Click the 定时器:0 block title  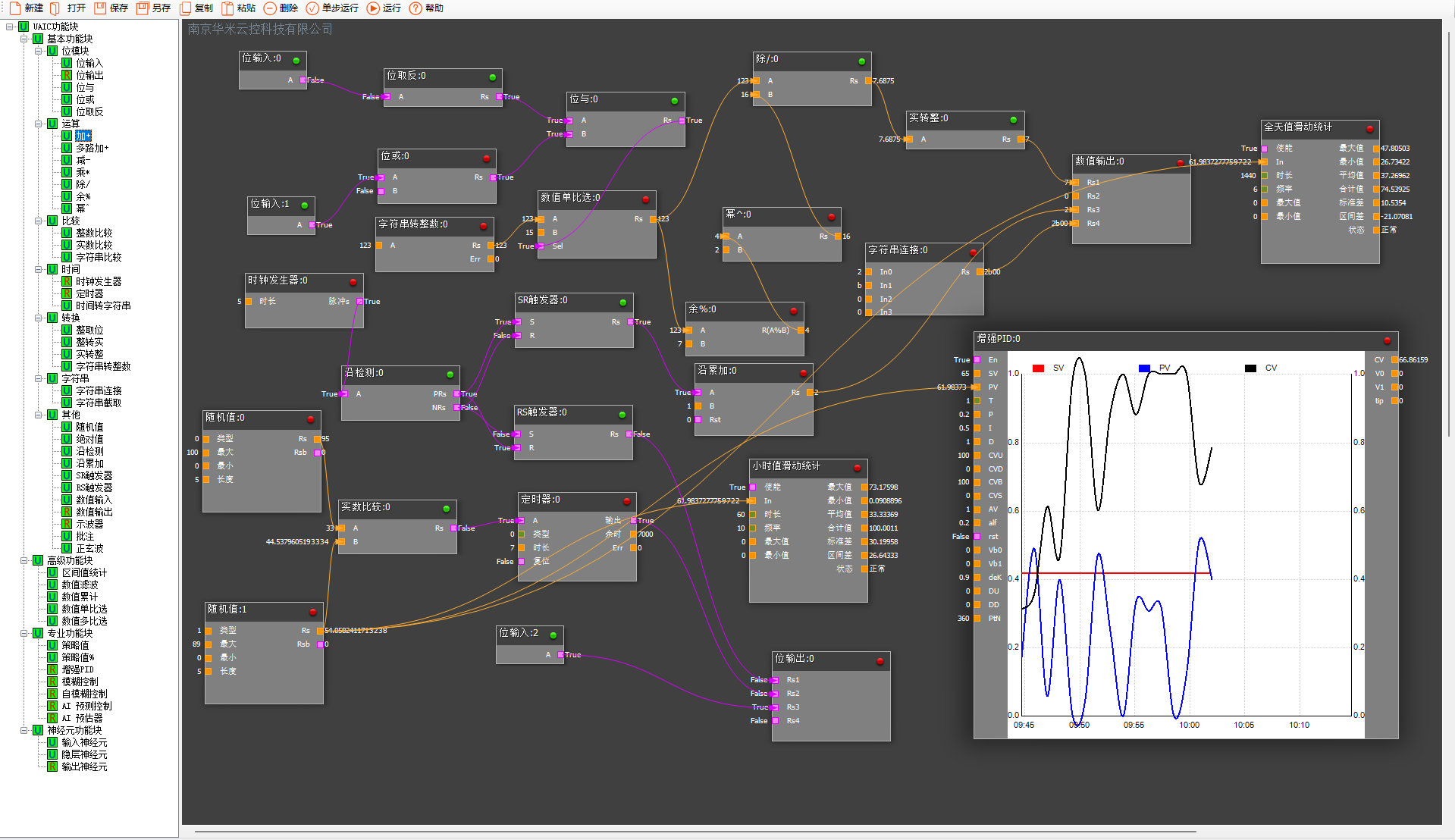(541, 500)
